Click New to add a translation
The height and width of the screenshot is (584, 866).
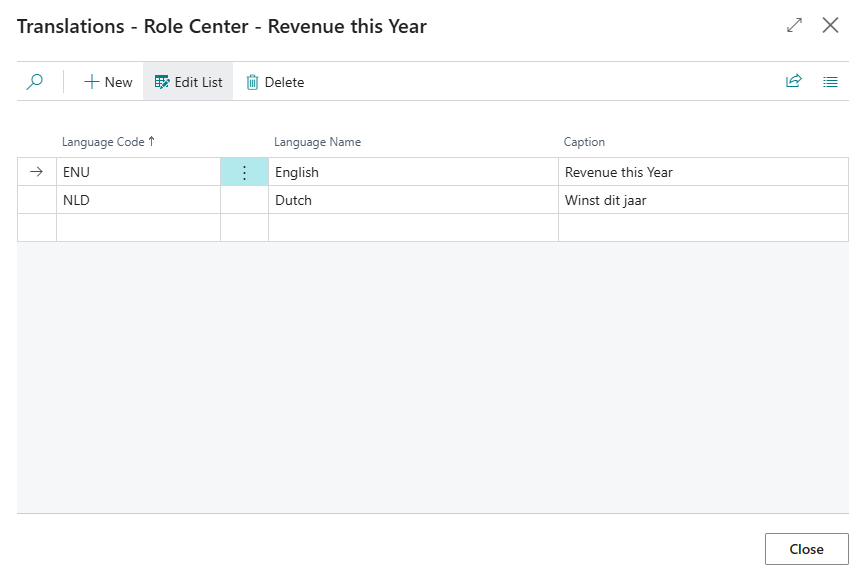[108, 82]
